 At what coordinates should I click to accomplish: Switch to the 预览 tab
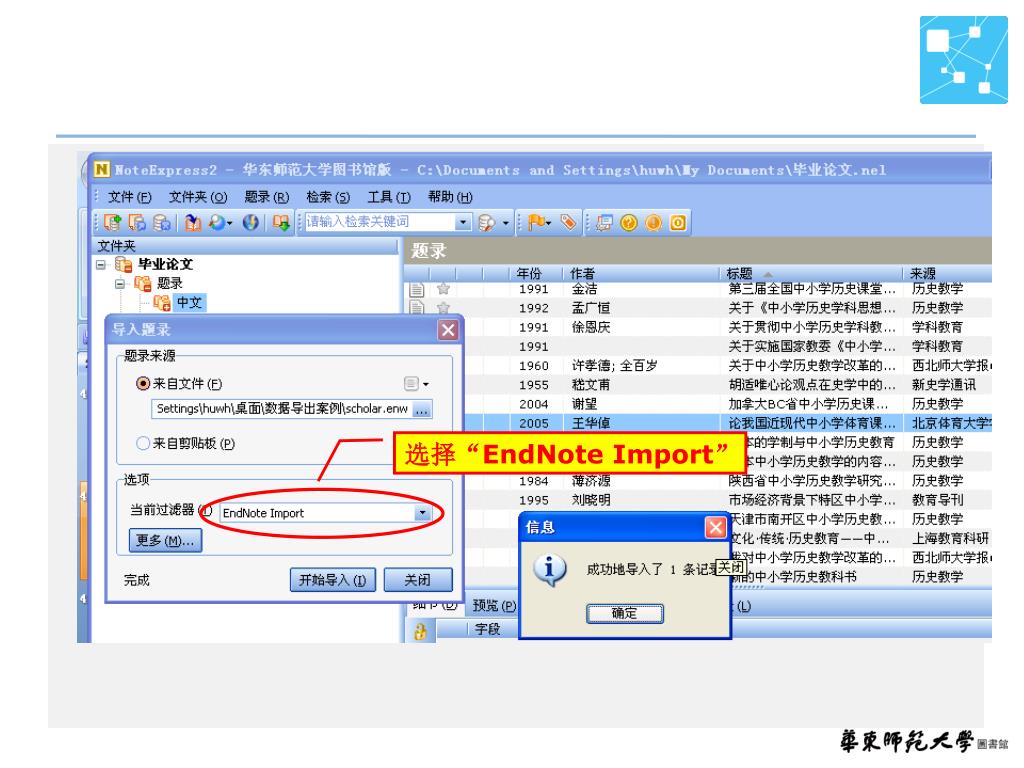[494, 605]
